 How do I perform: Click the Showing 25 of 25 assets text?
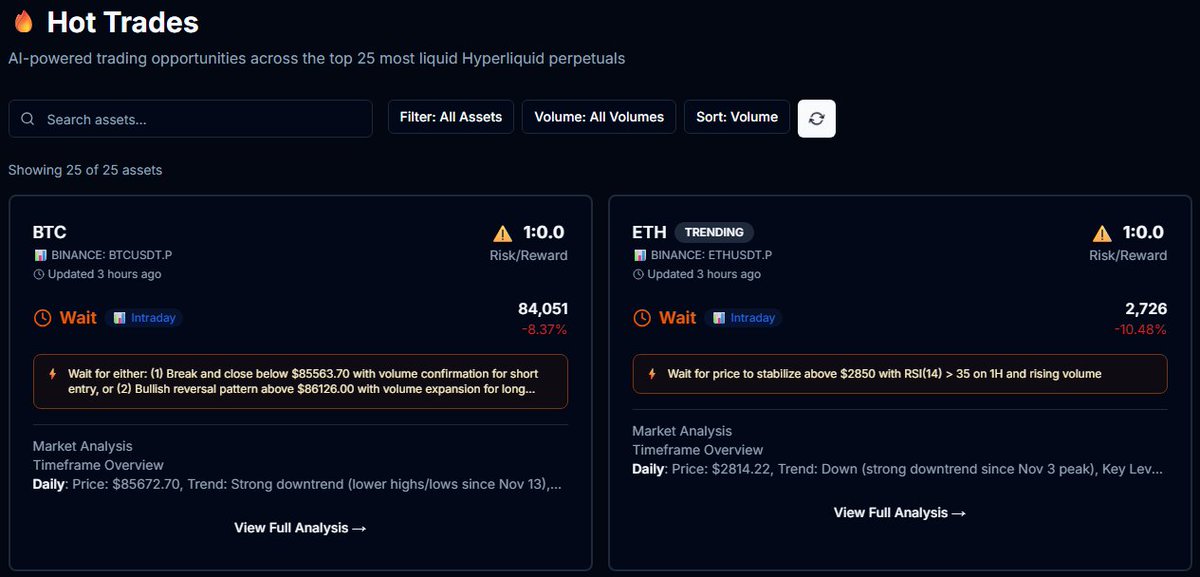[85, 170]
